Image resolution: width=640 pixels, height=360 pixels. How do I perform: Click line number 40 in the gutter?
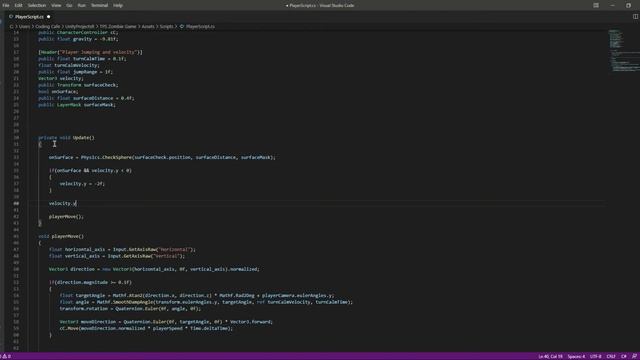click(16, 203)
